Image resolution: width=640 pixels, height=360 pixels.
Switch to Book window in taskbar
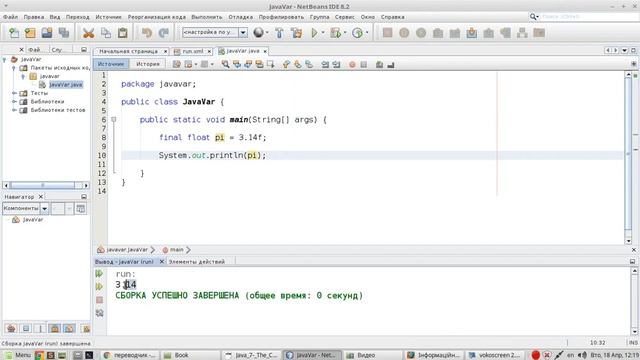pyautogui.click(x=189, y=355)
